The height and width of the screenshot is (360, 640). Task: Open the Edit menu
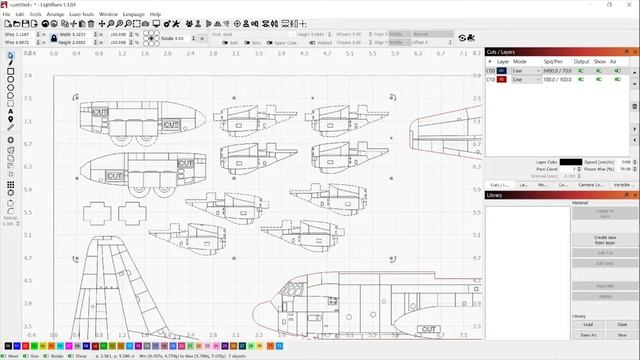[20, 14]
